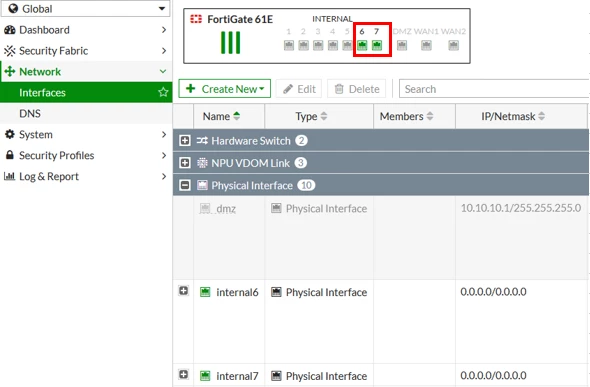
Task: Expand the internal7 row plus button
Action: tap(184, 375)
